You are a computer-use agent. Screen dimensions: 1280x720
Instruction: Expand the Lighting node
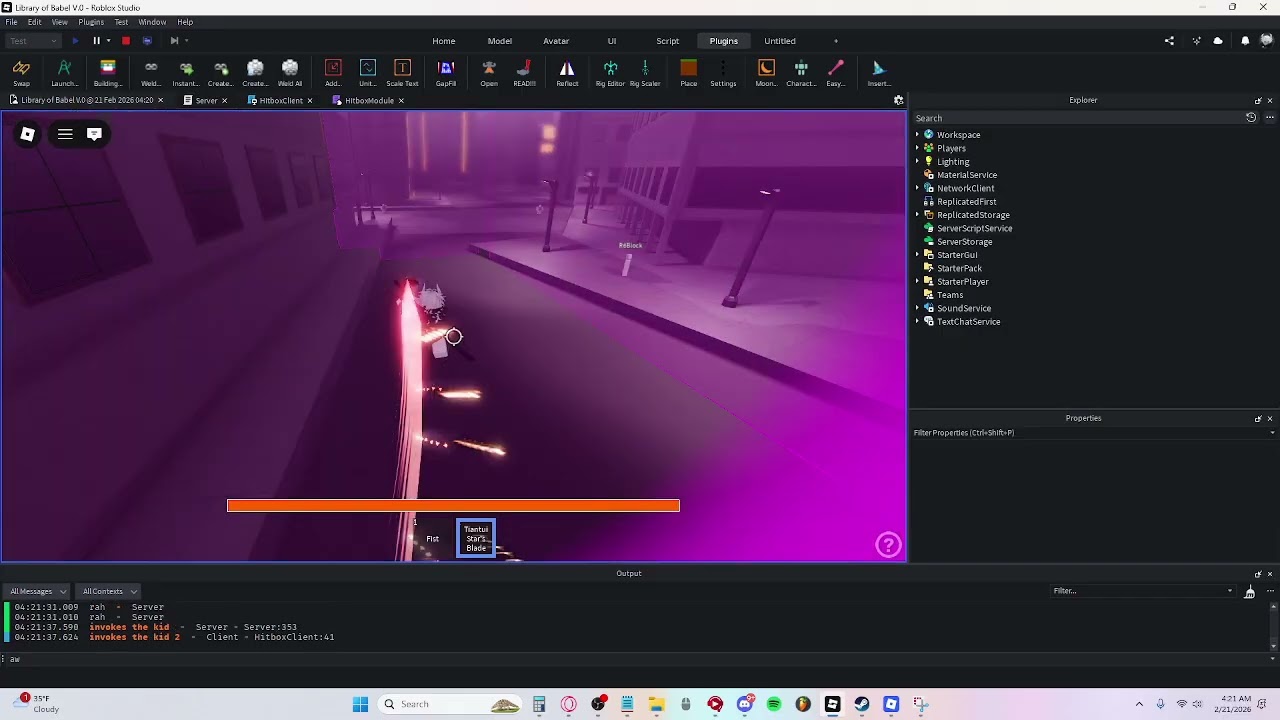tap(917, 162)
